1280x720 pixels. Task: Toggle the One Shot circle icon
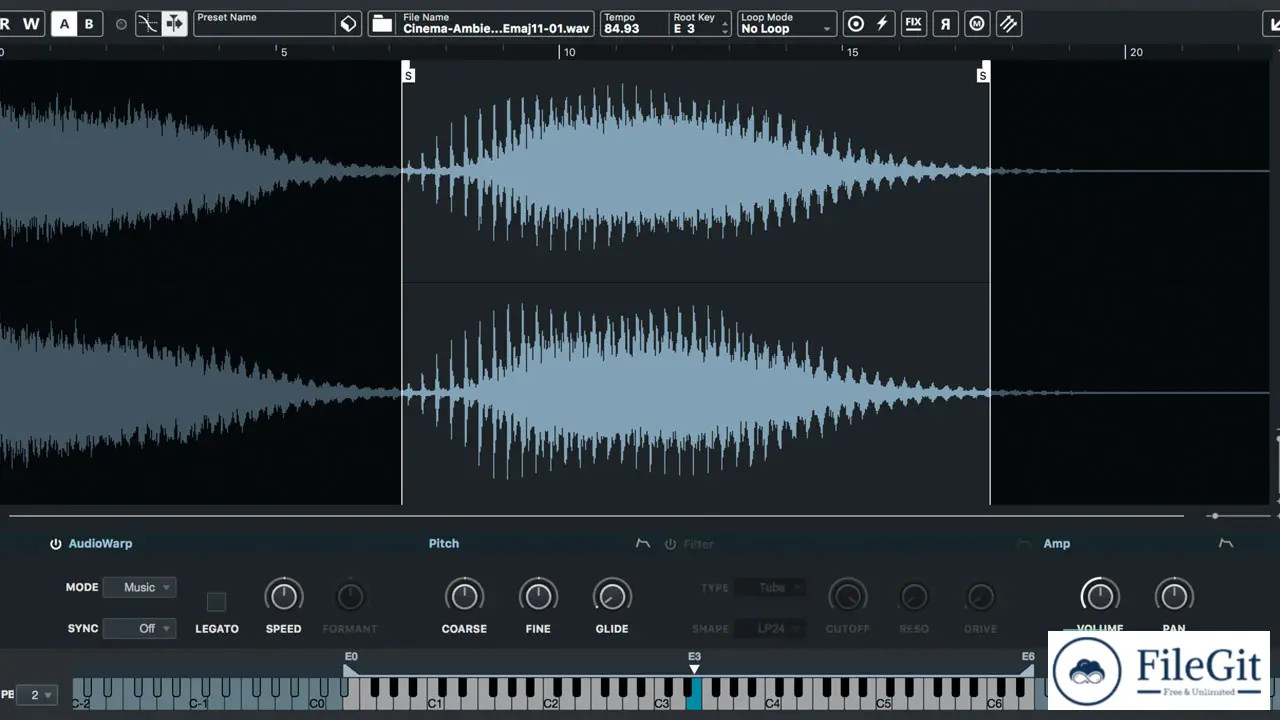pyautogui.click(x=856, y=24)
